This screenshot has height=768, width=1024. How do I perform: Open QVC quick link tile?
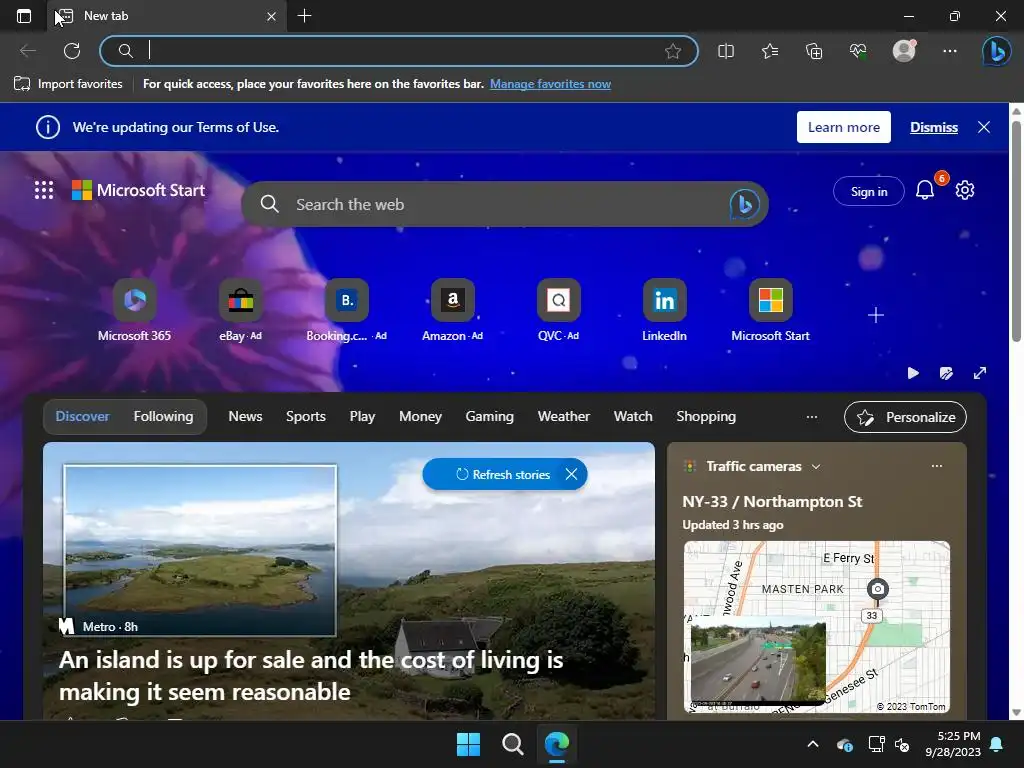[558, 311]
